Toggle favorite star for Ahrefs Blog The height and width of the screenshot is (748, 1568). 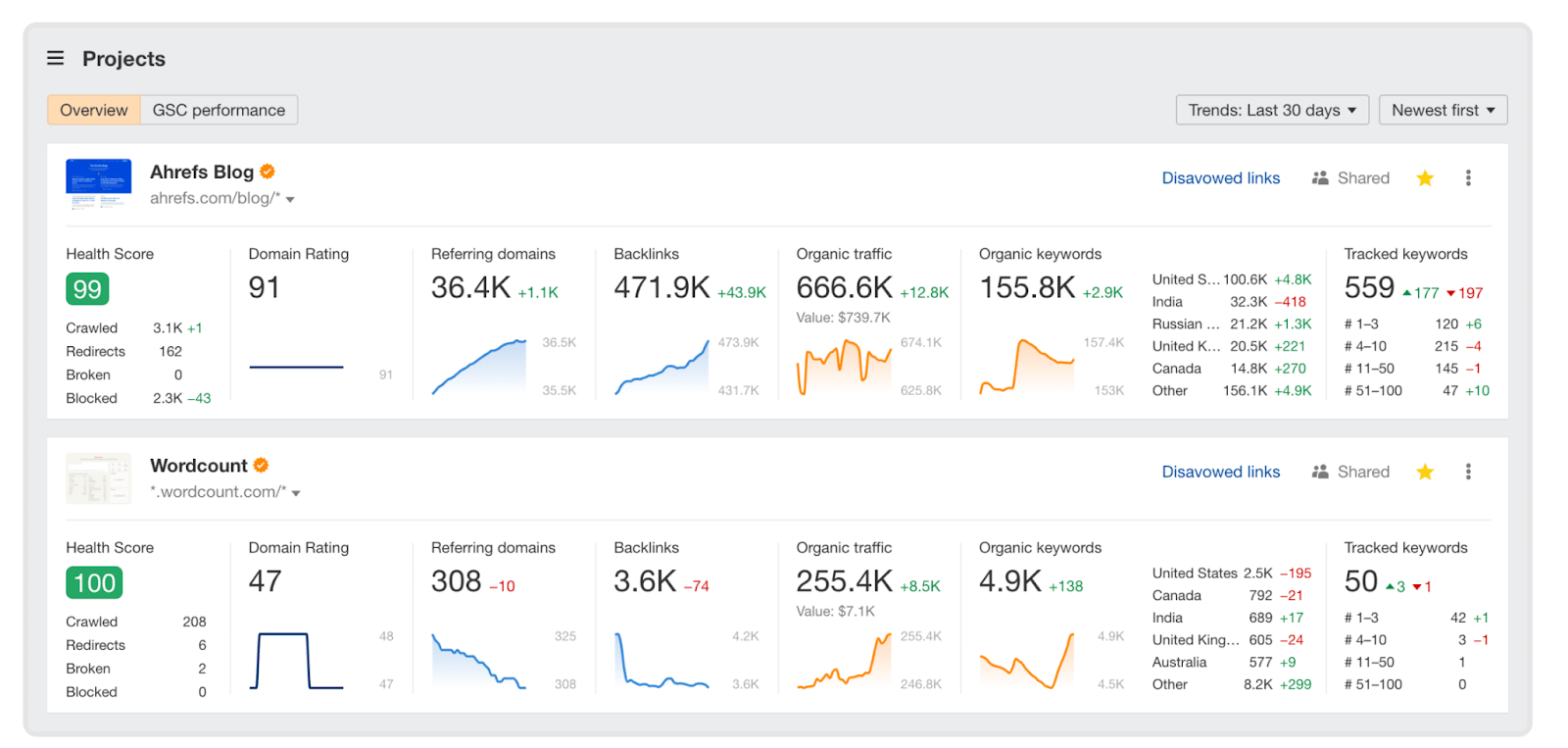click(x=1425, y=178)
